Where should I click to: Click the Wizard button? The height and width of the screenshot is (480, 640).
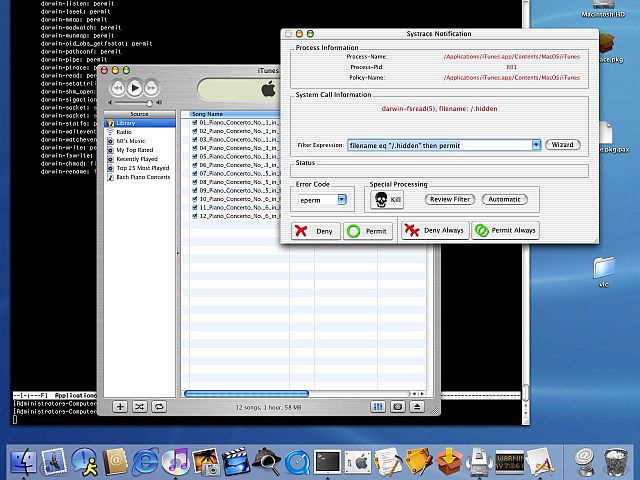(x=563, y=145)
